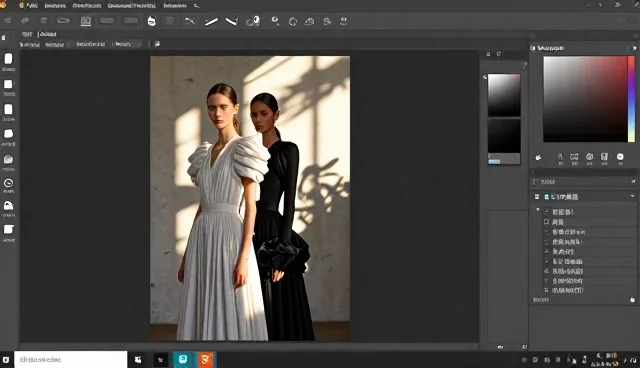Click the taskbar search box
640x368 pixels.
(71, 359)
